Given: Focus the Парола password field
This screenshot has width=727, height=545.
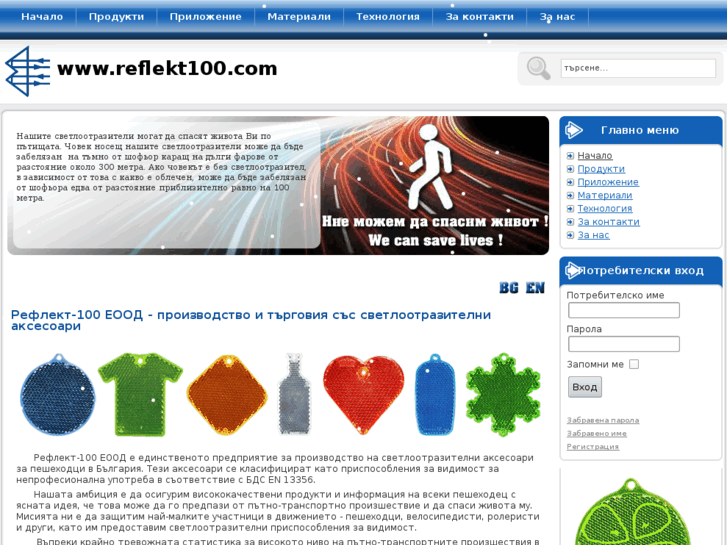Looking at the screenshot, I should pyautogui.click(x=624, y=344).
